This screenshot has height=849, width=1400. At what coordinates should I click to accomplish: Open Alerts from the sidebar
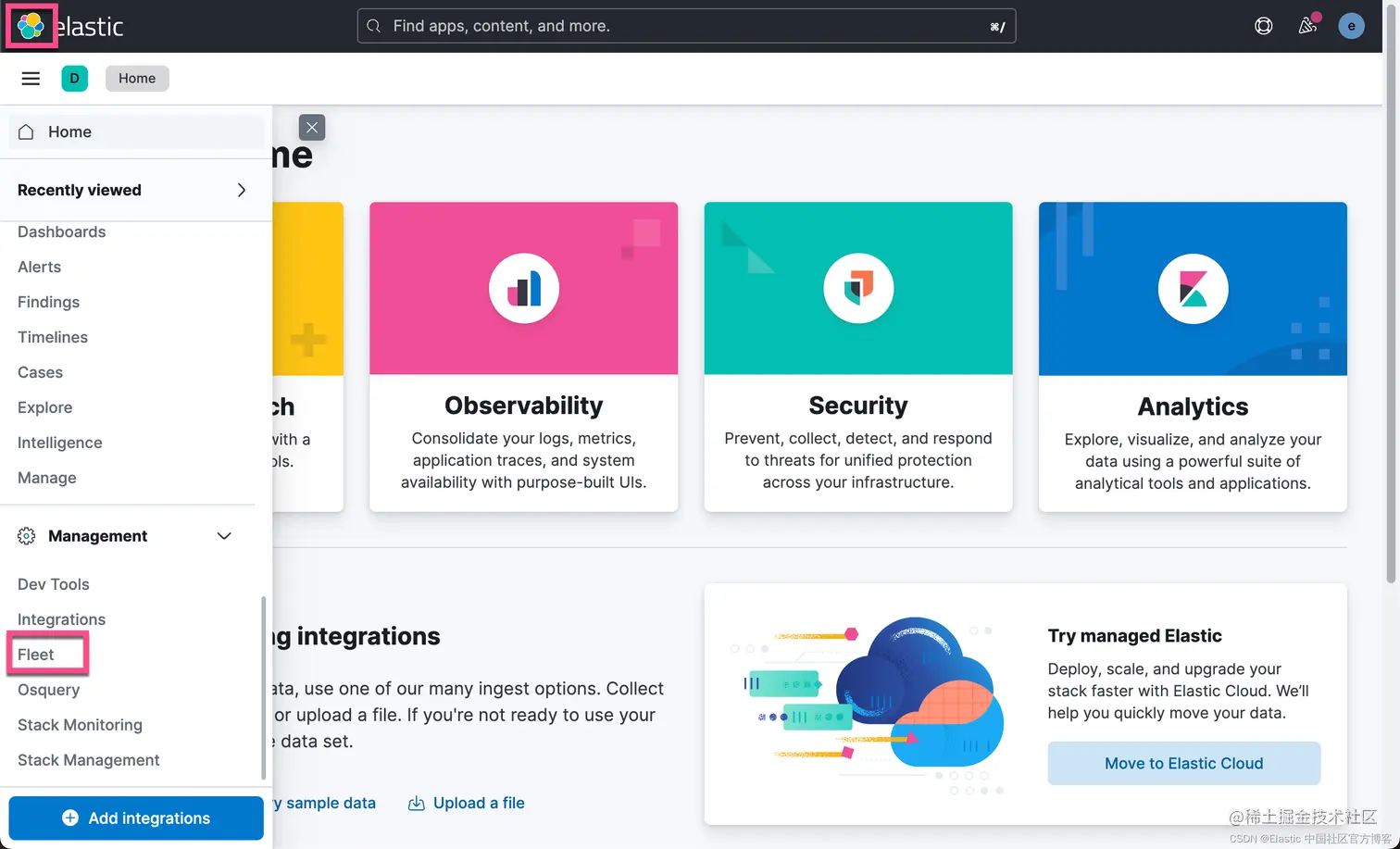point(39,267)
